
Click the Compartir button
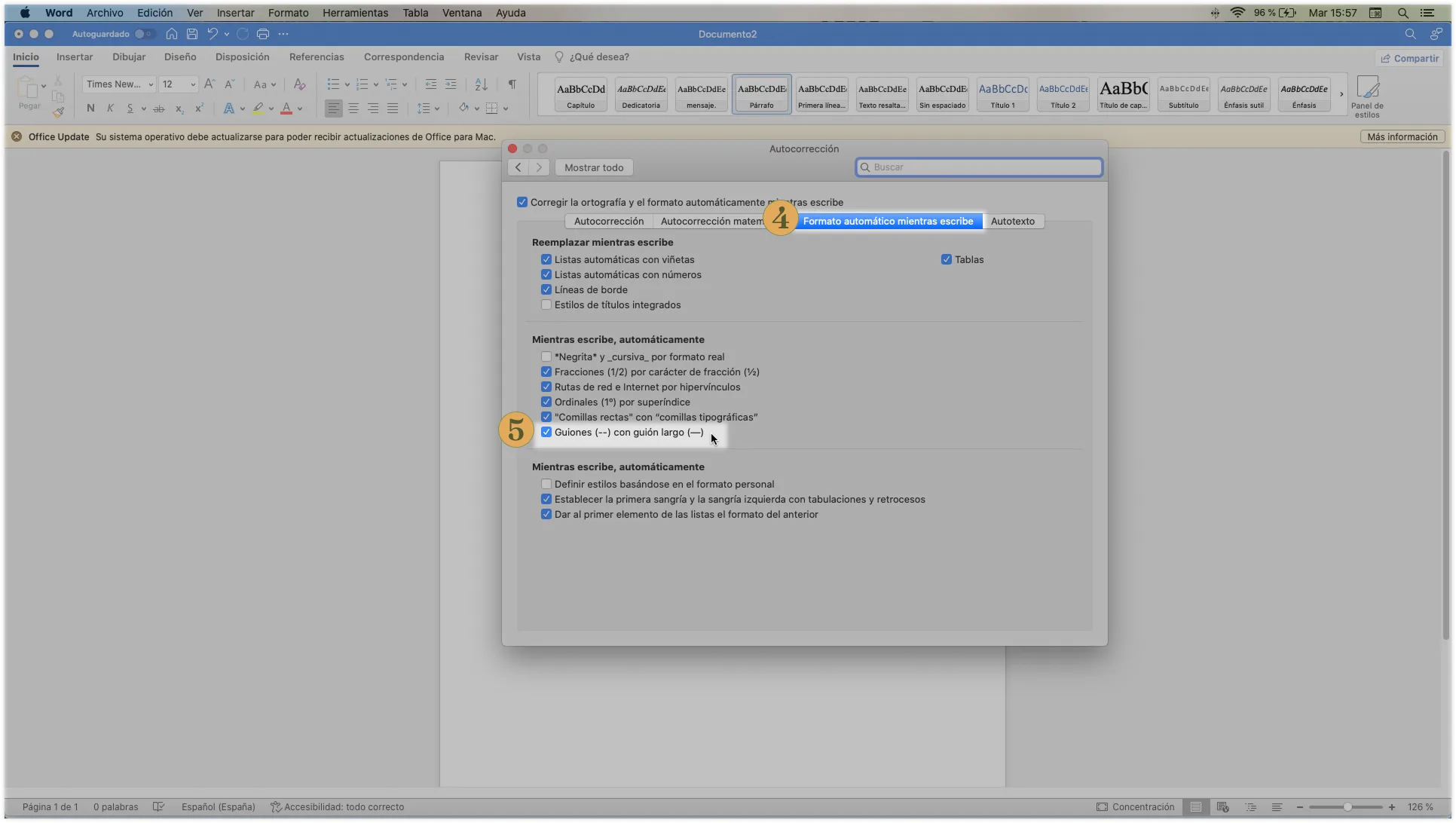click(1409, 58)
